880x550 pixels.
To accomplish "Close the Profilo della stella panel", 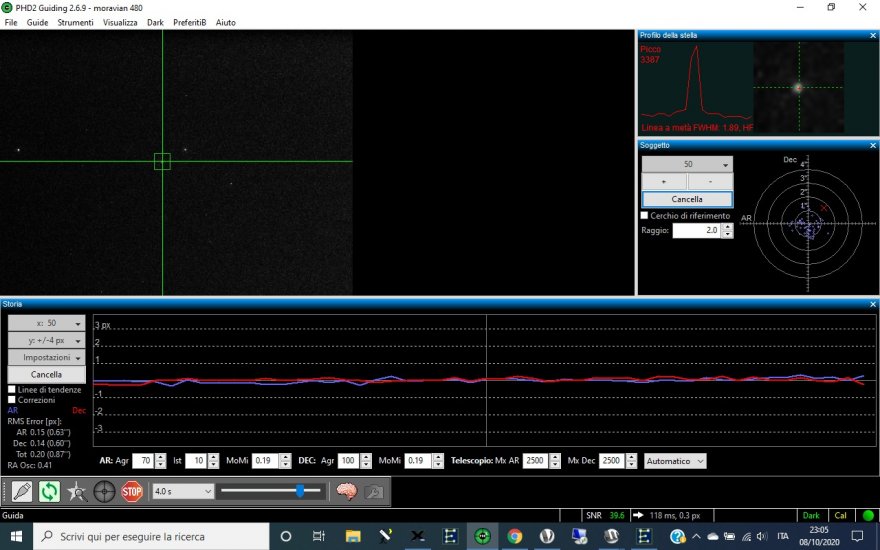I will 873,35.
